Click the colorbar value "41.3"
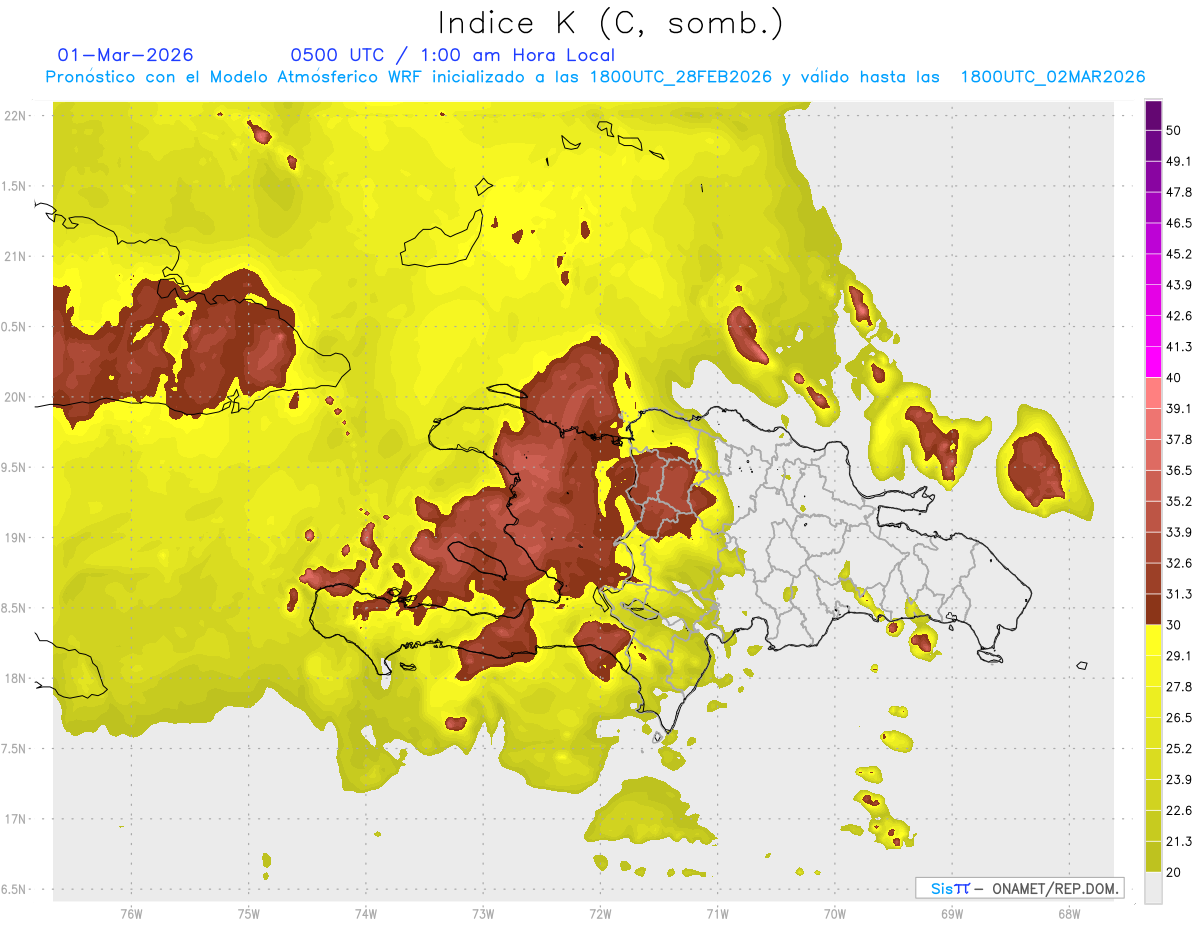The image size is (1200, 927). pos(1179,347)
